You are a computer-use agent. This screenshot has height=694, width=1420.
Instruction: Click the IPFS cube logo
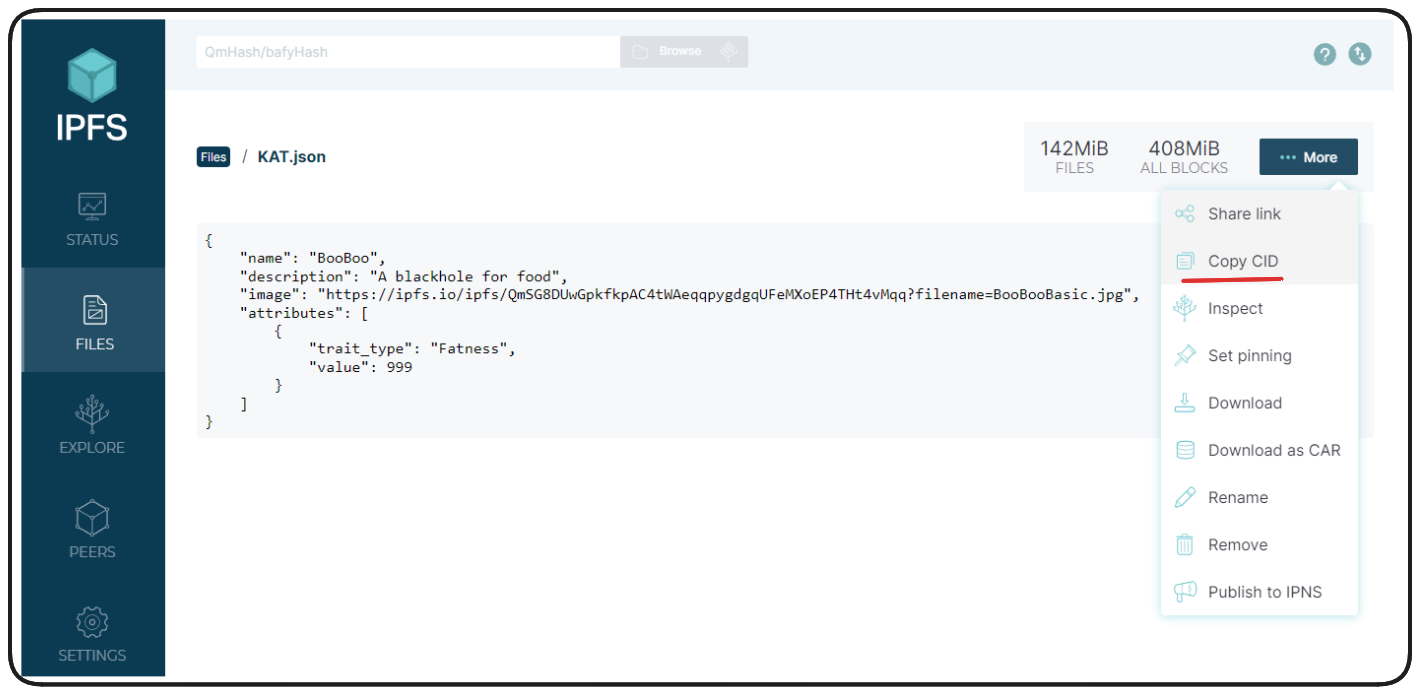pyautogui.click(x=92, y=76)
